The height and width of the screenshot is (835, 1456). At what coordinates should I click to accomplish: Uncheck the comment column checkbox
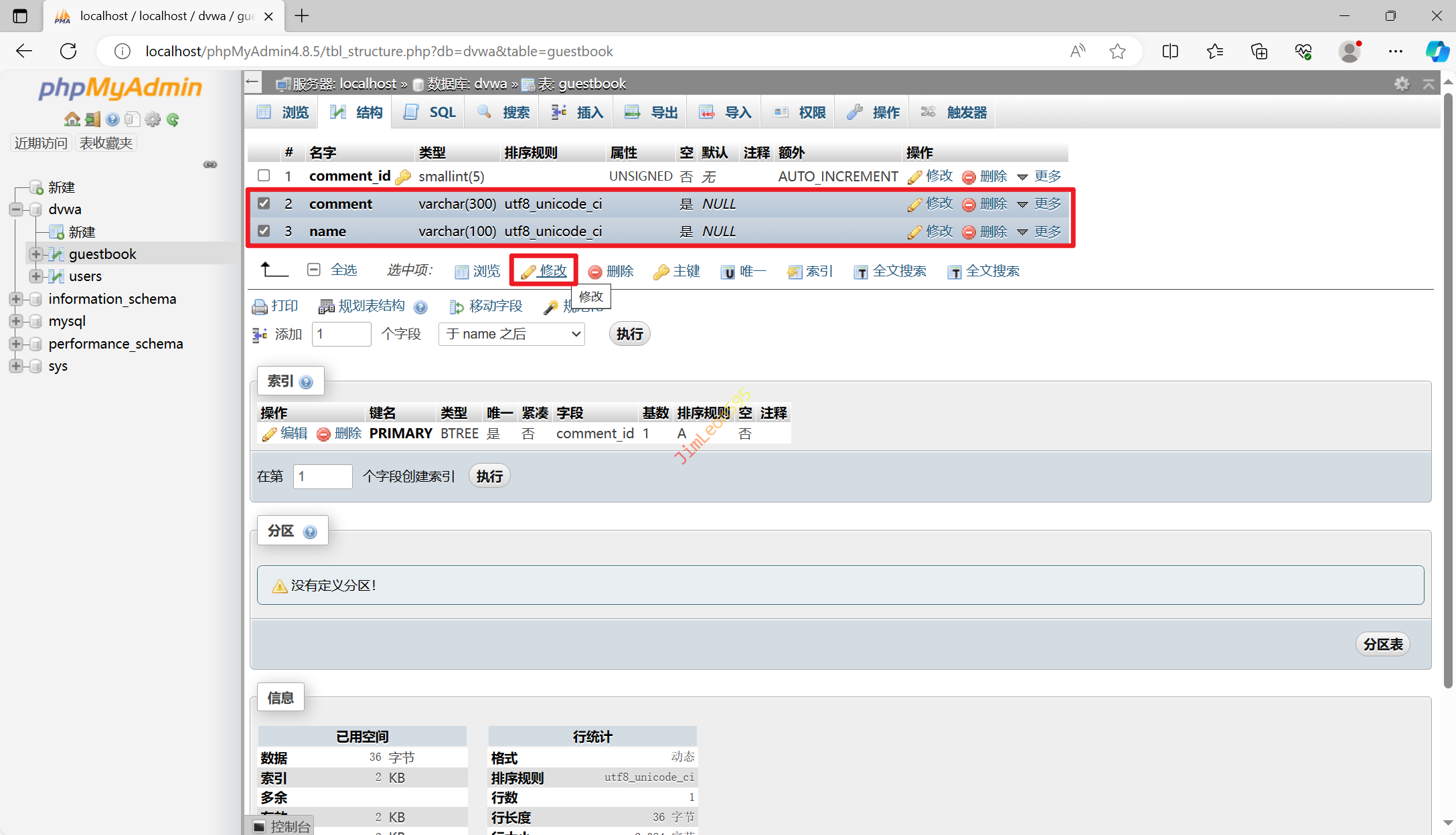point(264,203)
